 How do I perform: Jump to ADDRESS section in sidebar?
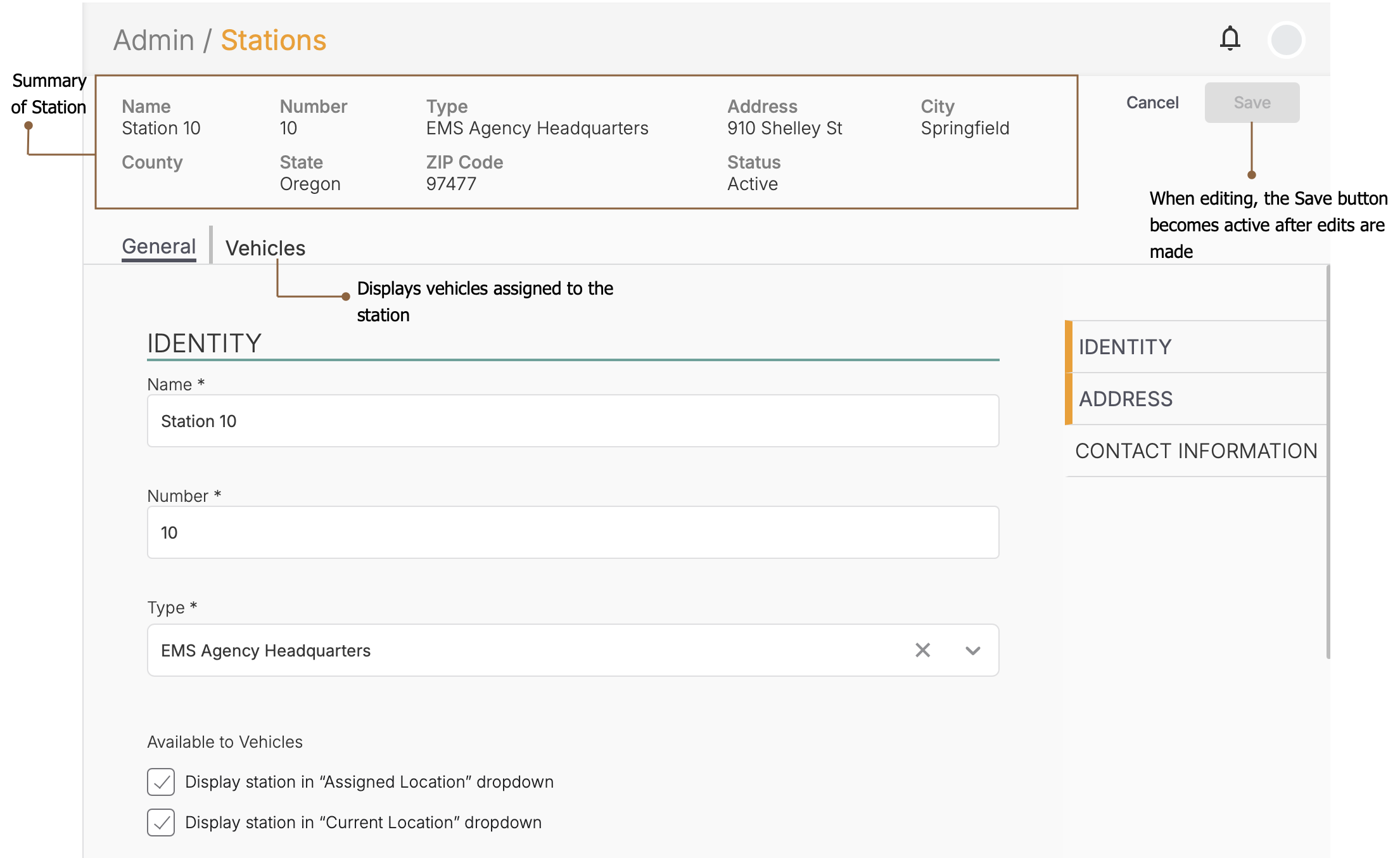pyautogui.click(x=1126, y=399)
